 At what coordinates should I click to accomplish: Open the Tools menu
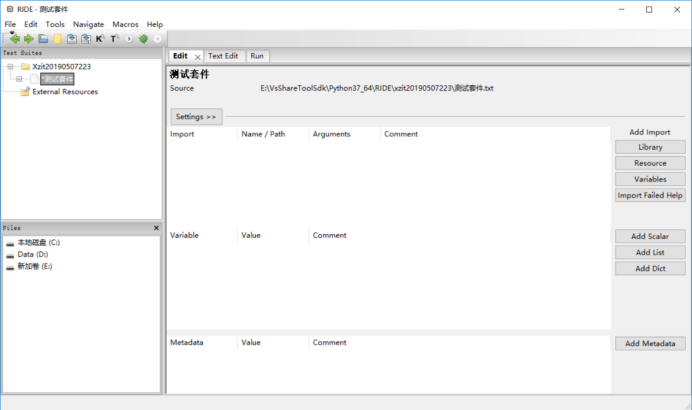55,24
